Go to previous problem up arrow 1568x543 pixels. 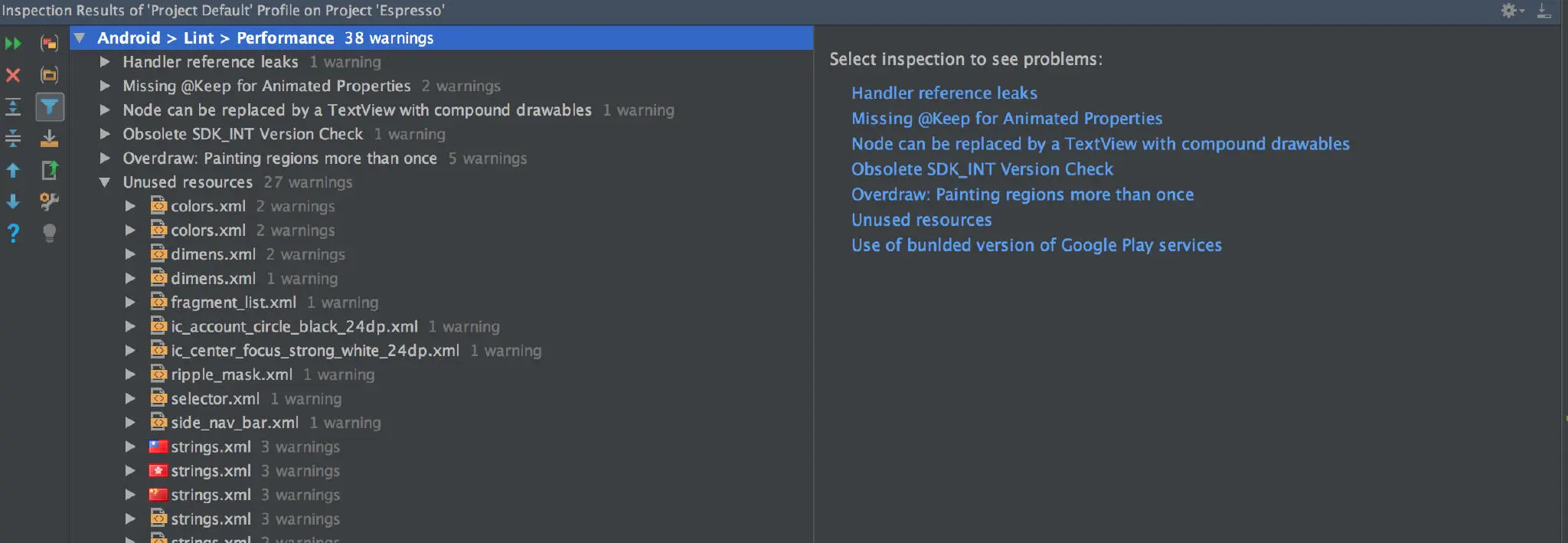(13, 170)
